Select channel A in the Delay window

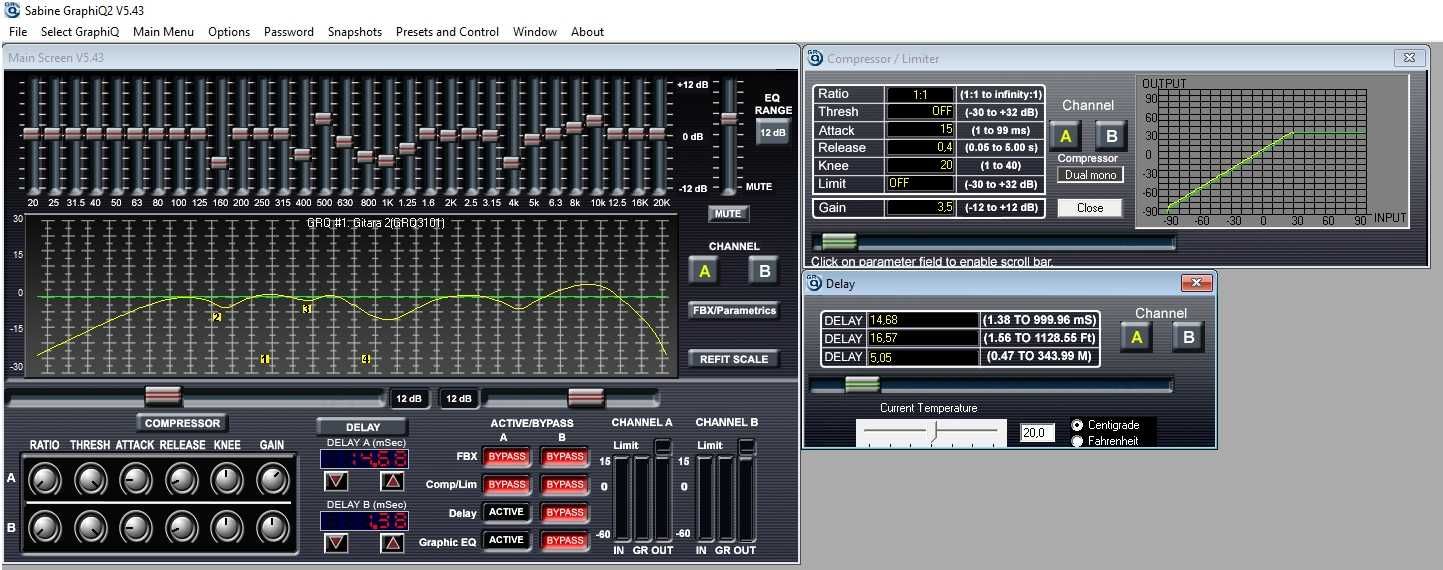pyautogui.click(x=1136, y=337)
